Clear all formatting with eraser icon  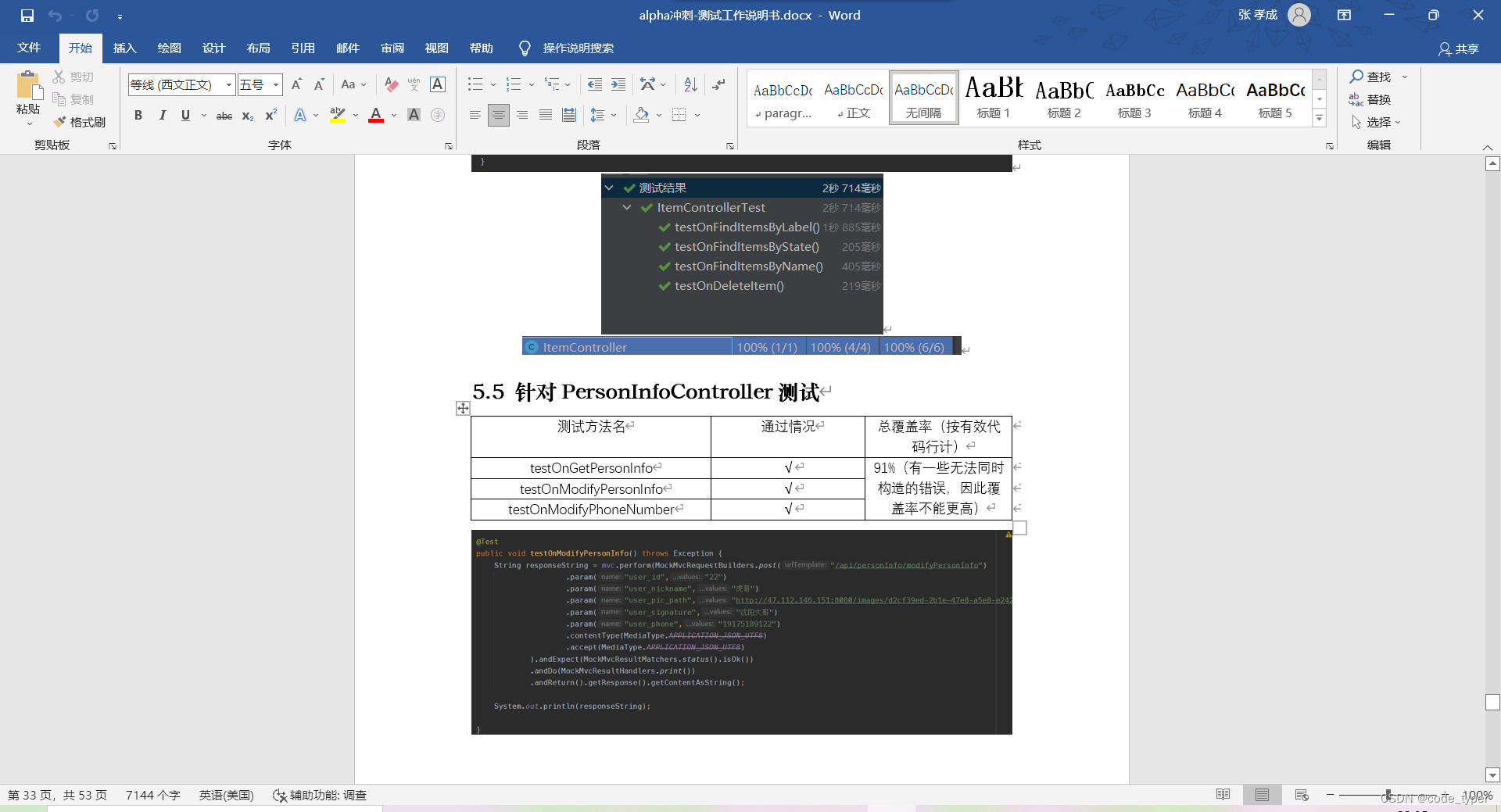392,84
